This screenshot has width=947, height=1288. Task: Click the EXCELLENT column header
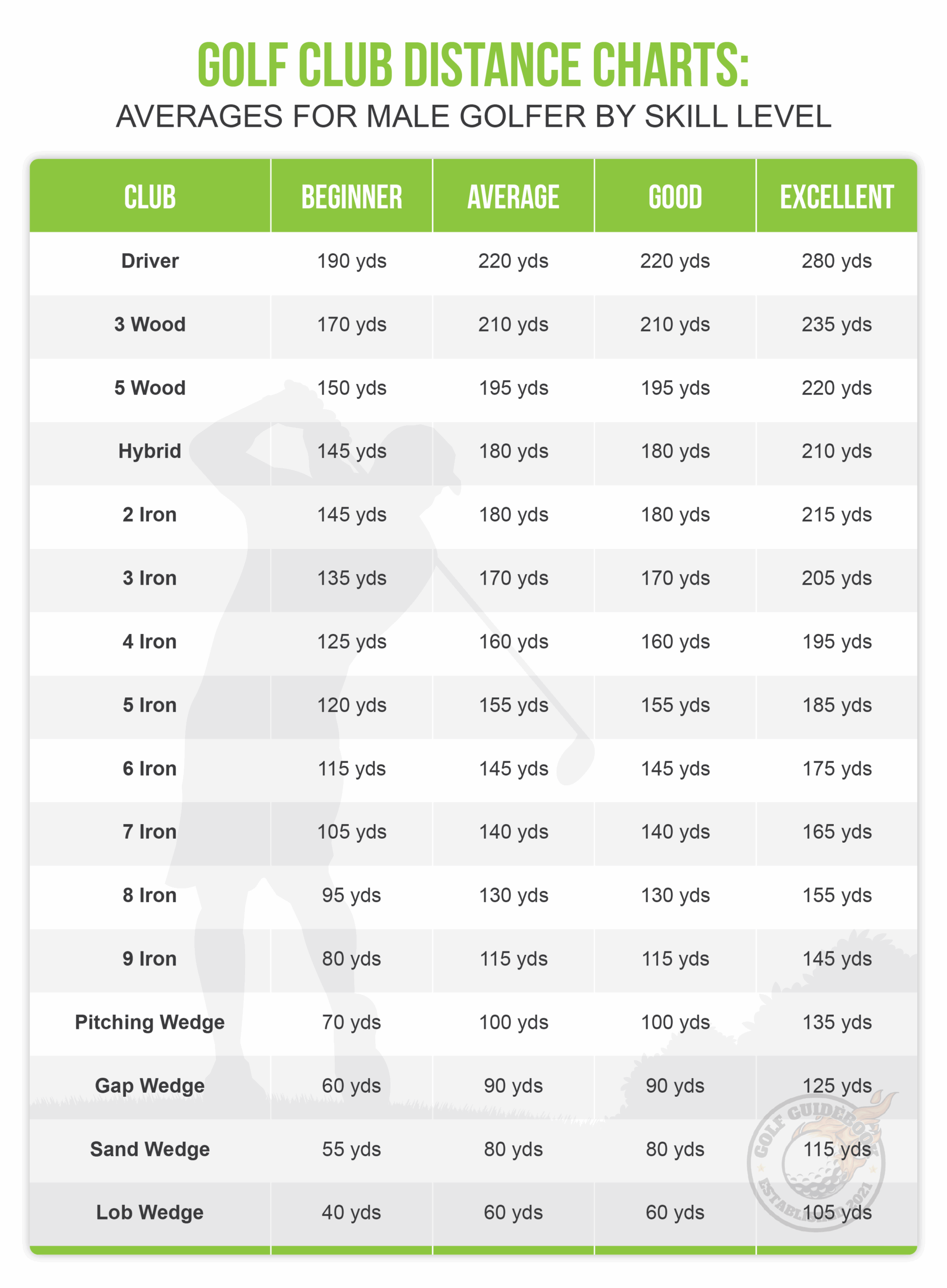pyautogui.click(x=836, y=197)
